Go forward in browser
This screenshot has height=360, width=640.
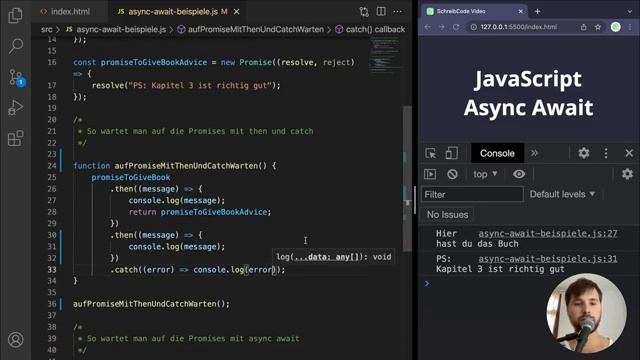pyautogui.click(x=442, y=27)
